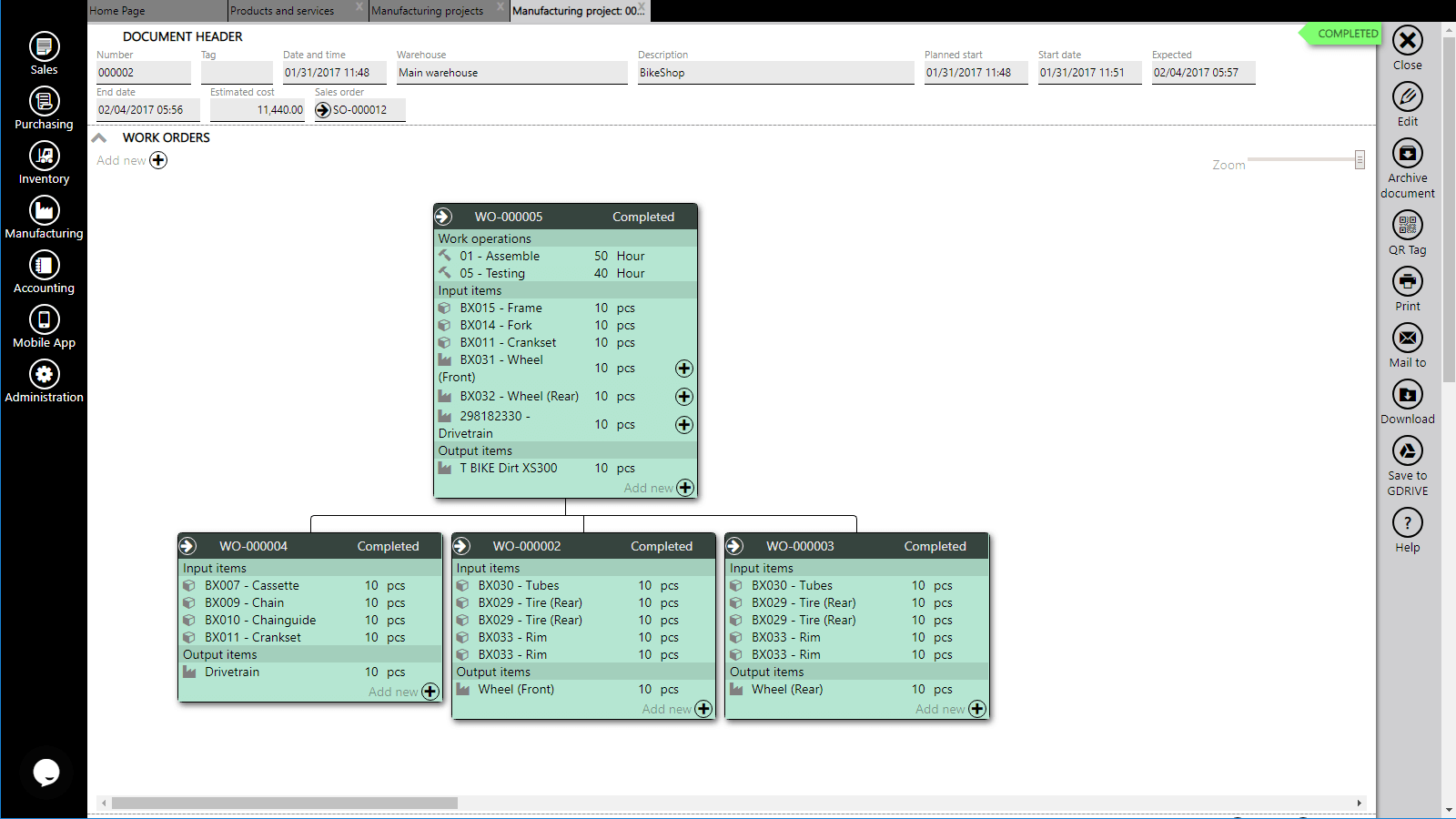The width and height of the screenshot is (1456, 819).
Task: Expand BX031 Wheel (Front) plus button
Action: (684, 369)
